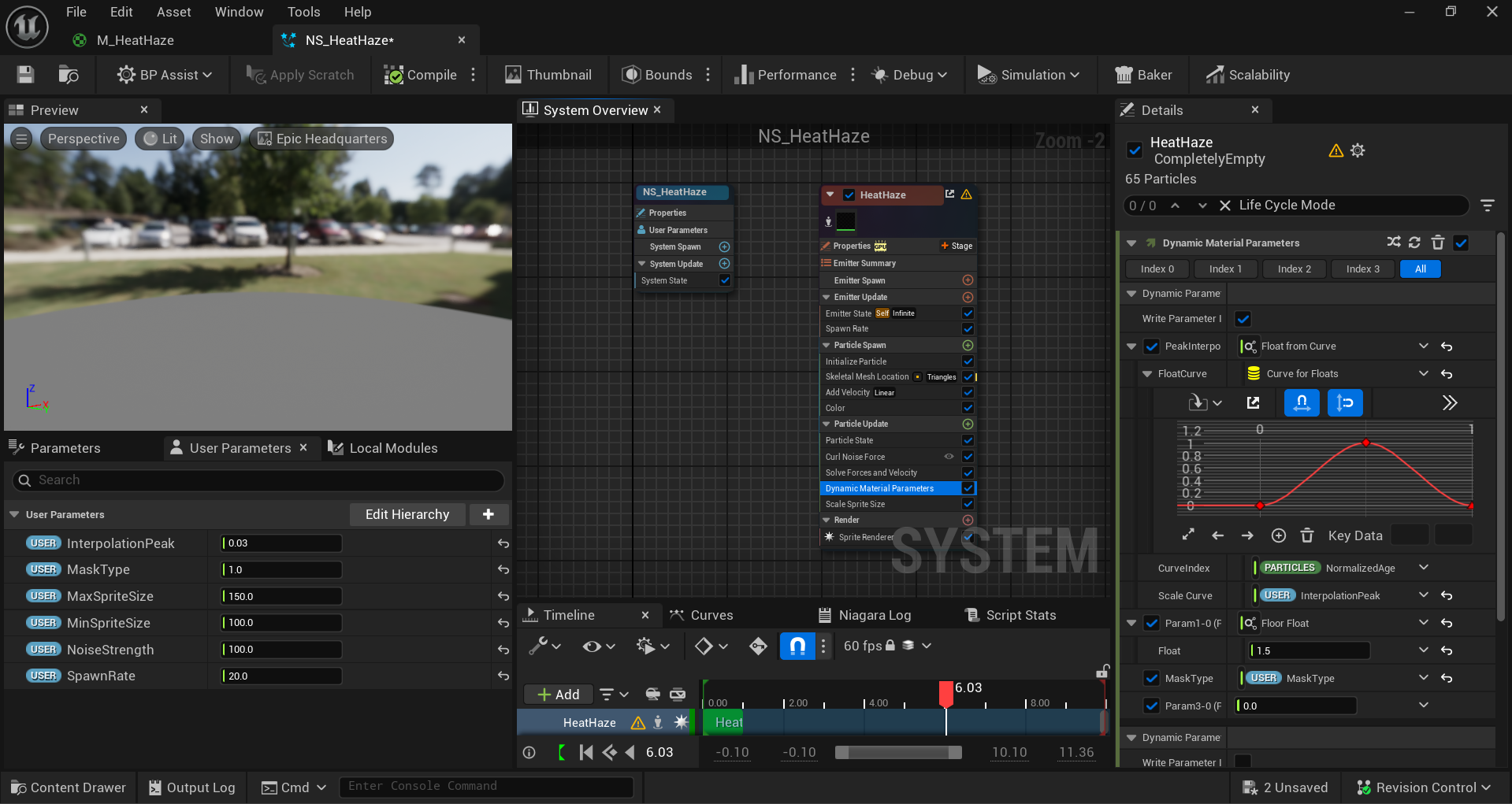This screenshot has width=1512, height=804.
Task: Click the Edit Hierarchy button
Action: (407, 514)
